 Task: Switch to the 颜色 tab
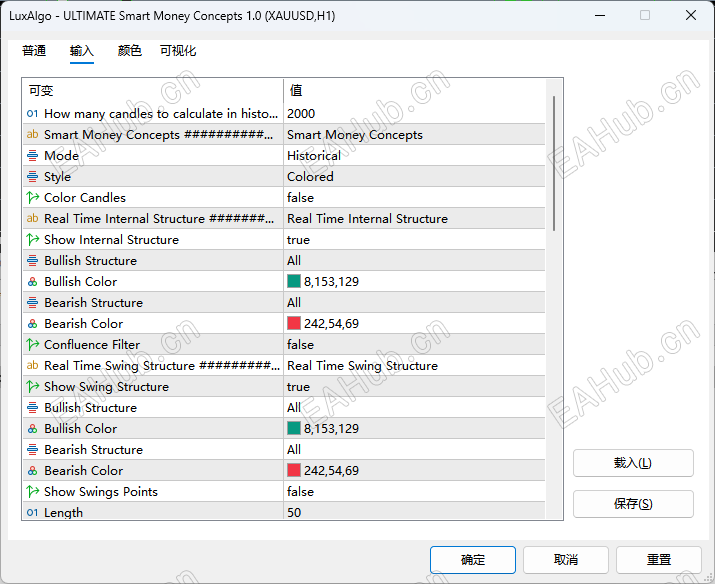click(x=130, y=51)
